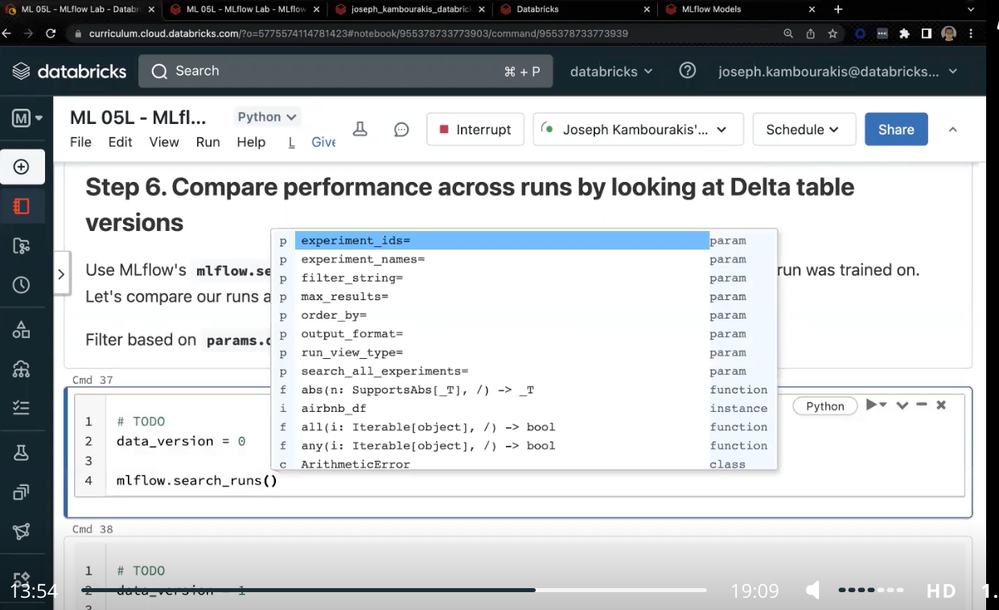Toggle the bookmark star in the address bar
This screenshot has height=610, width=999.
coord(833,32)
